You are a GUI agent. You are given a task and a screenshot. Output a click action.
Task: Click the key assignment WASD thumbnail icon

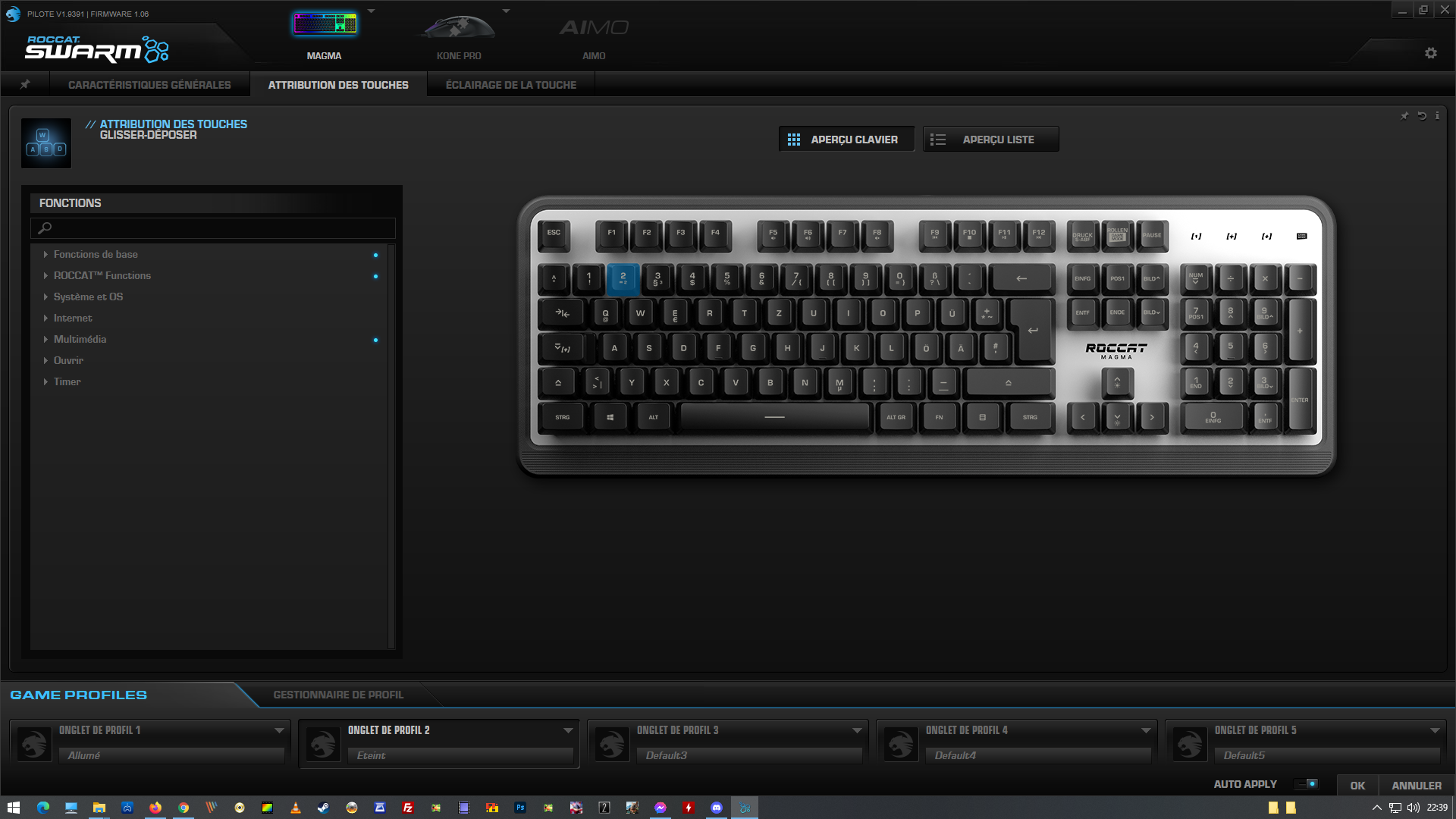click(46, 143)
